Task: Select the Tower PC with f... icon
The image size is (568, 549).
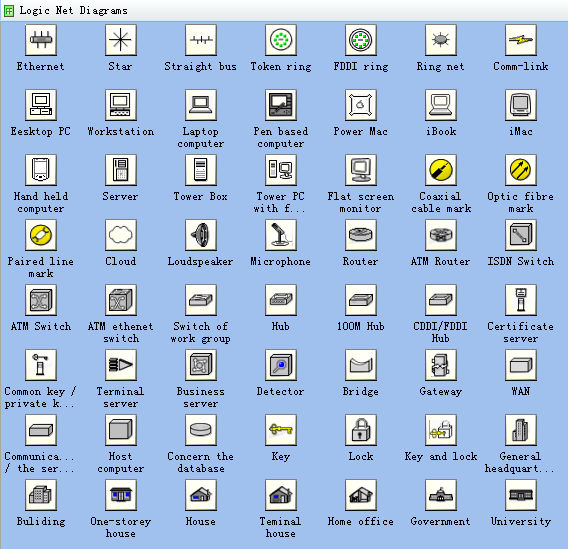Action: click(x=281, y=170)
